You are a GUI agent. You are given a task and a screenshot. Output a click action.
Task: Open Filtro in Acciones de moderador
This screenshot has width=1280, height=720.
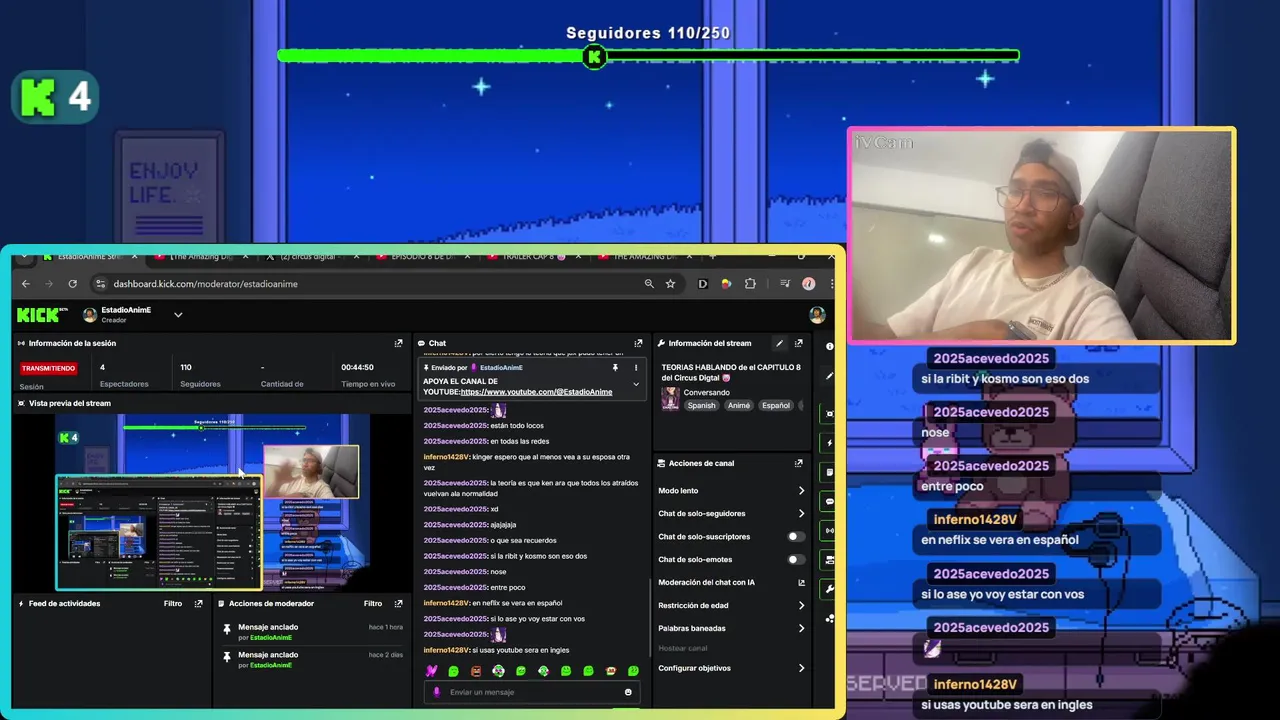coord(373,603)
